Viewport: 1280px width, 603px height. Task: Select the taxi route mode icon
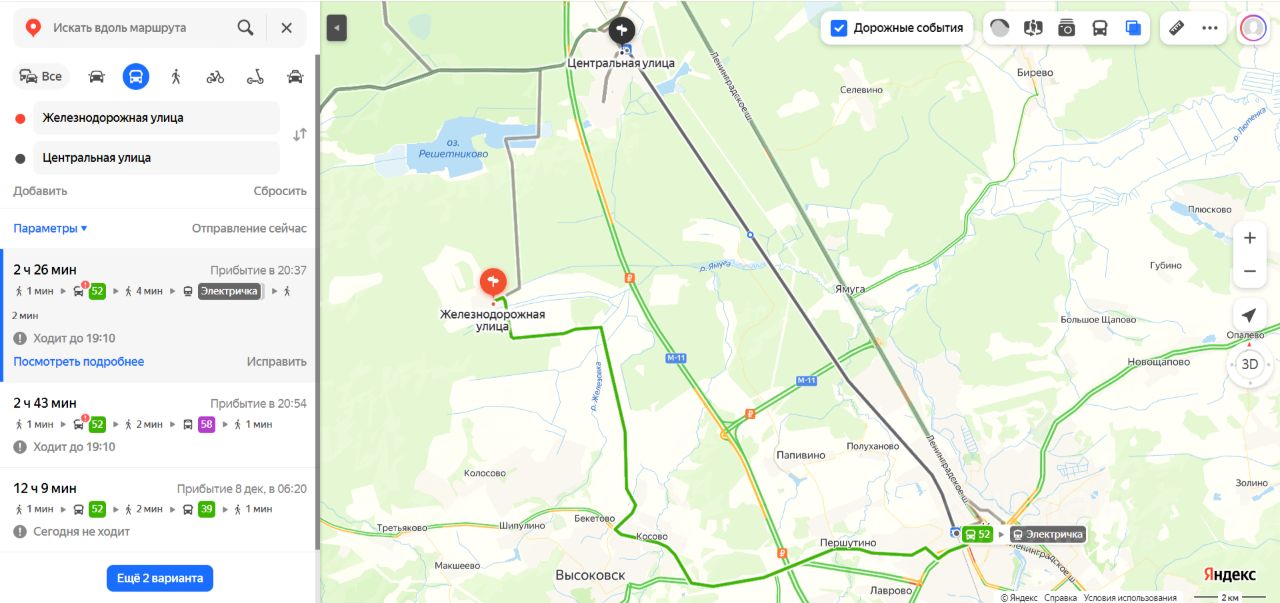click(295, 77)
